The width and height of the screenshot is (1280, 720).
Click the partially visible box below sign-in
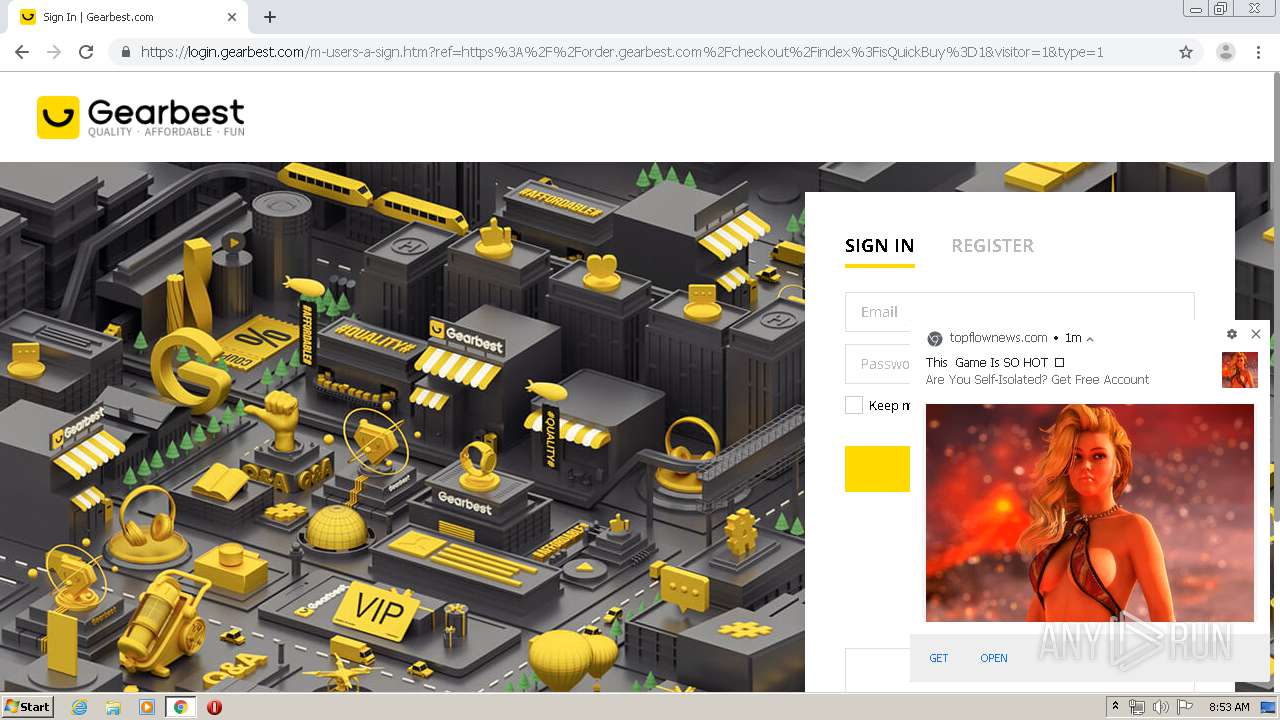[877, 670]
